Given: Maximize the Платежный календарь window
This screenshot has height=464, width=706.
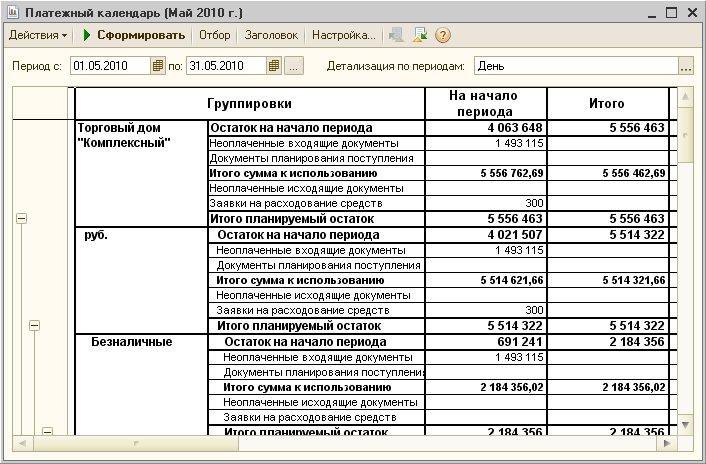Looking at the screenshot, I should tap(671, 13).
